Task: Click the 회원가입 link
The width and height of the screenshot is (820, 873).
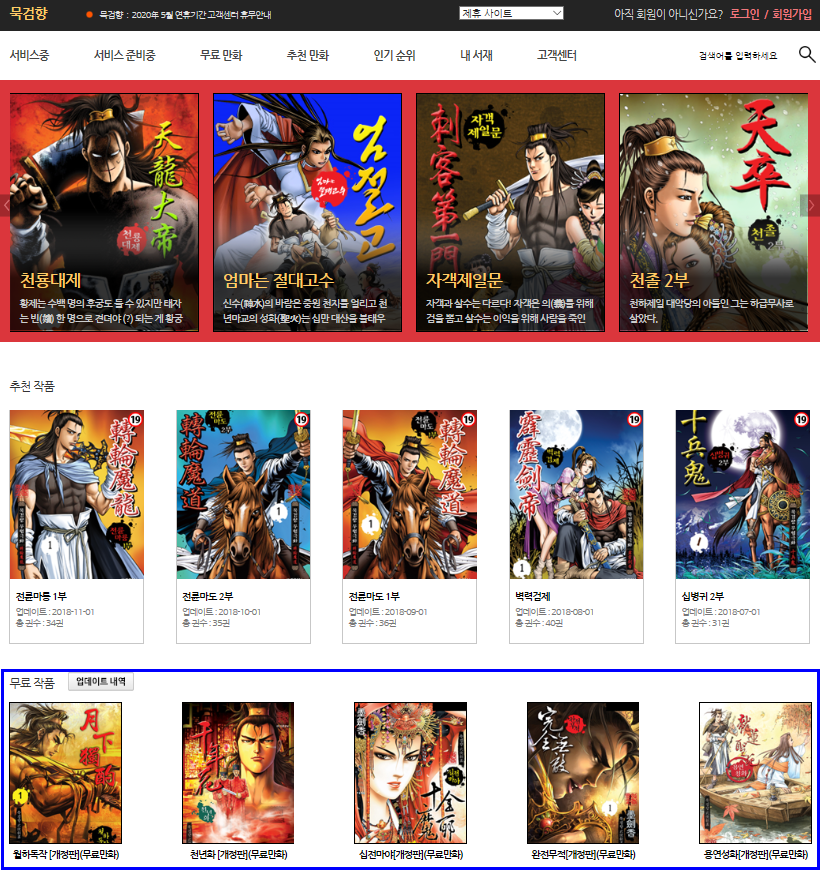Action: pyautogui.click(x=792, y=14)
